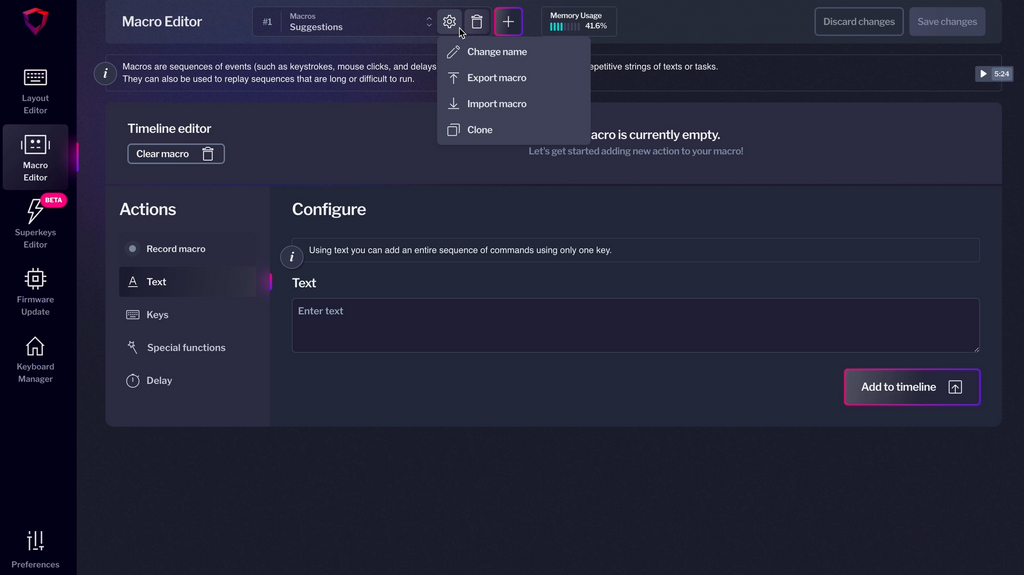Choose Export macro in the dropdown

pyautogui.click(x=496, y=78)
